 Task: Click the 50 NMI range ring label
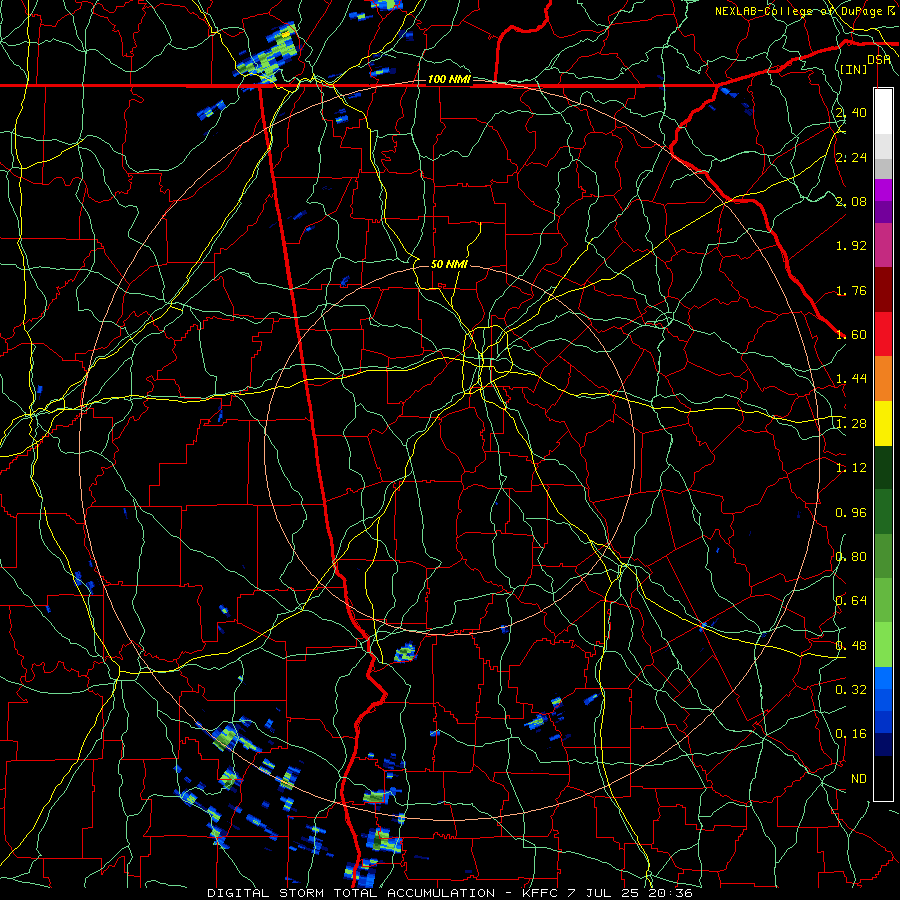tap(449, 264)
